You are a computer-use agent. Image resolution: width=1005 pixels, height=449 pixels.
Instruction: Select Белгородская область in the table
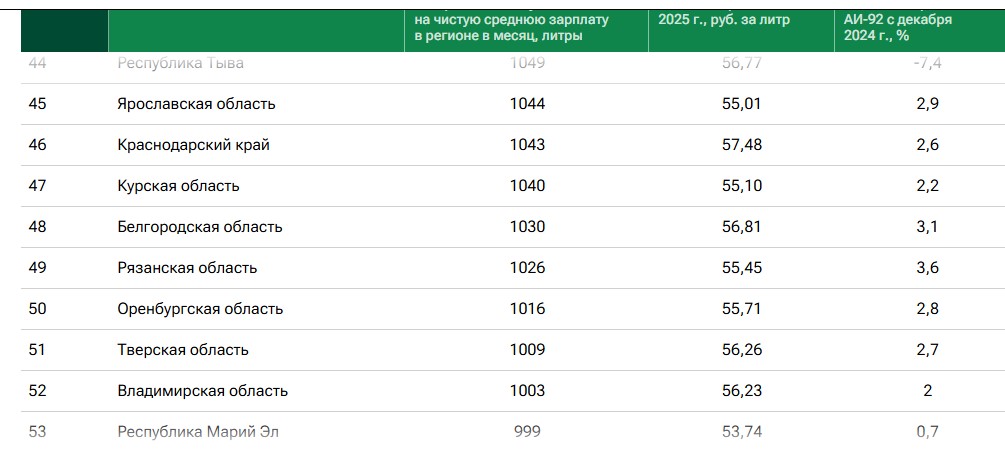(200, 227)
